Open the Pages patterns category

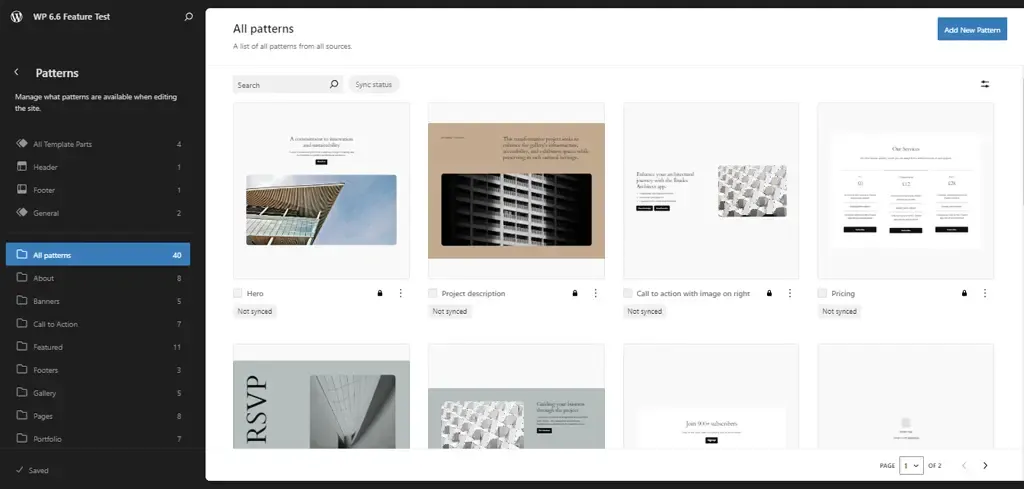(x=98, y=415)
